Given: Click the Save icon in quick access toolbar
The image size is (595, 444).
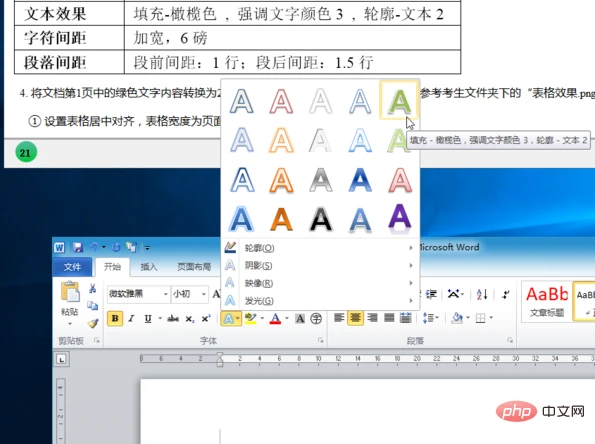Looking at the screenshot, I should coord(78,248).
